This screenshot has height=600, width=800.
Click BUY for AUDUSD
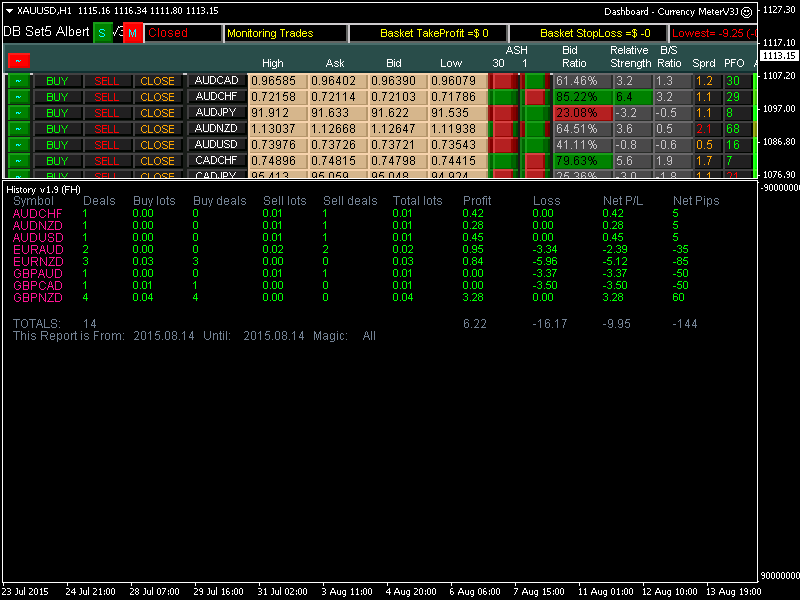(57, 145)
